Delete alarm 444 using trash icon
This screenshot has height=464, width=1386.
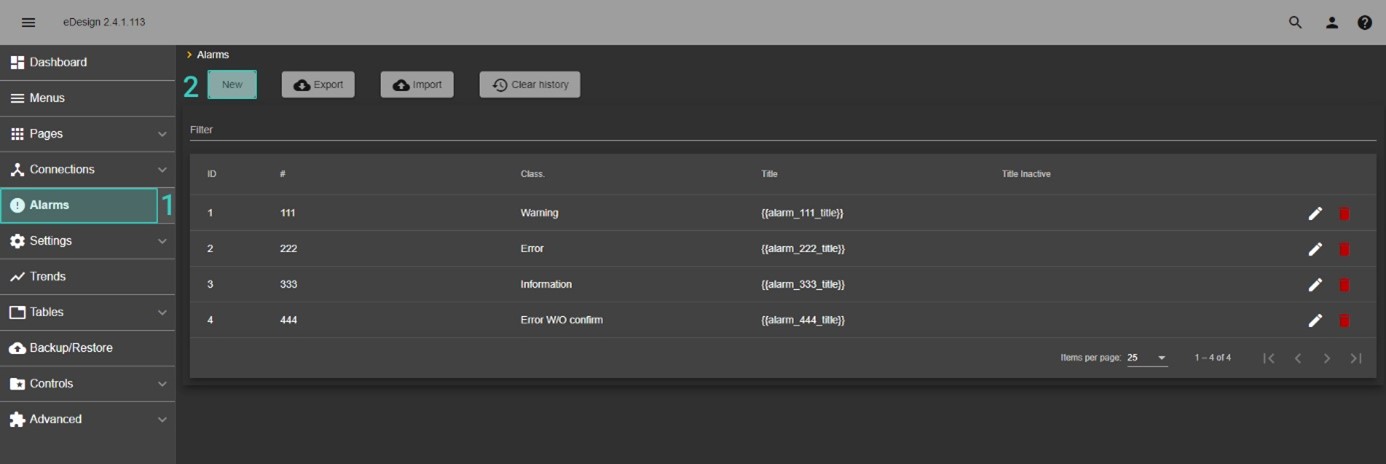pos(1344,320)
